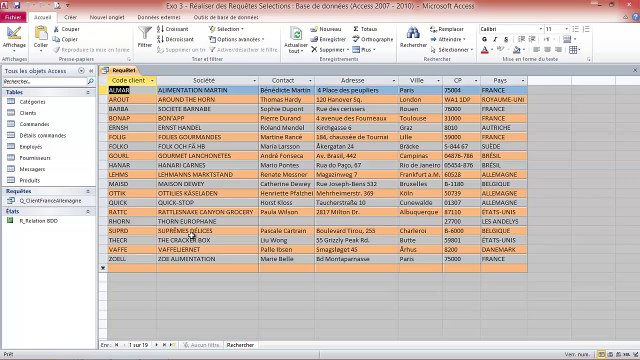
Task: Go to next record button
Action: (x=157, y=345)
